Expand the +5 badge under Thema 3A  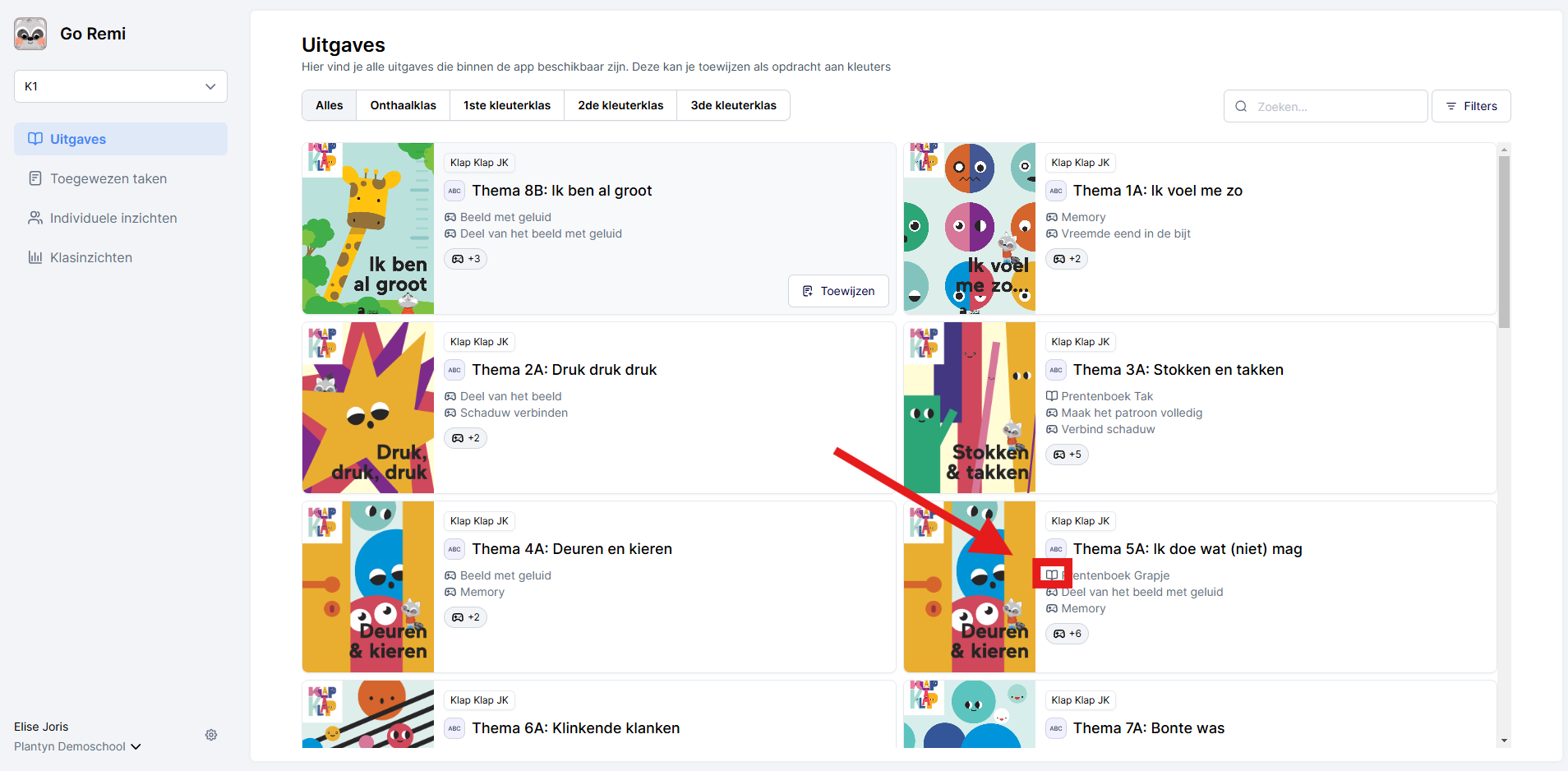1067,455
